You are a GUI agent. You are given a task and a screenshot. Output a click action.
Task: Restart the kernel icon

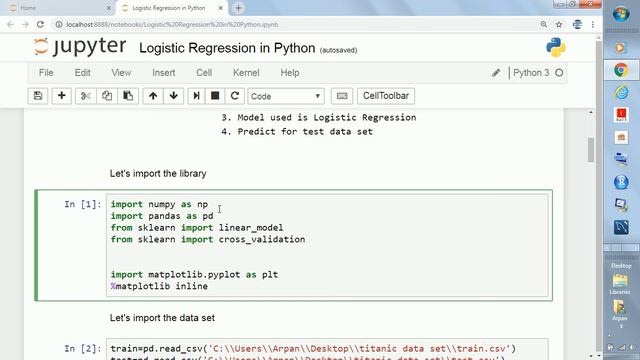pyautogui.click(x=235, y=96)
